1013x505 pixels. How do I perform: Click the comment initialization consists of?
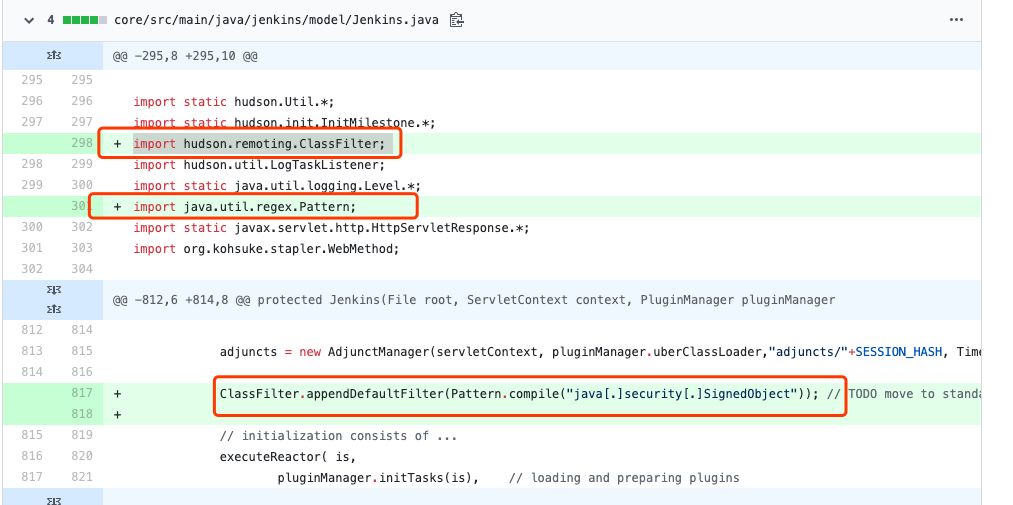pyautogui.click(x=339, y=436)
